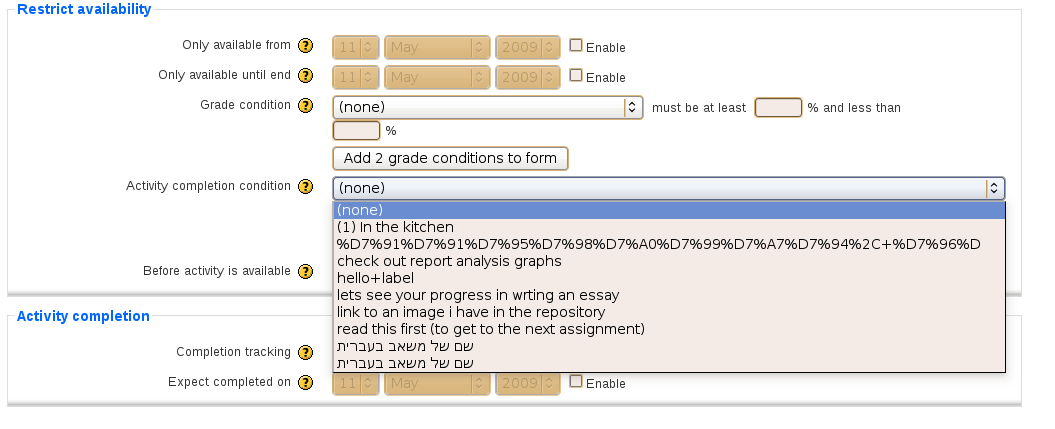1055x429 pixels.
Task: Open the Grade condition dropdown
Action: [488, 108]
